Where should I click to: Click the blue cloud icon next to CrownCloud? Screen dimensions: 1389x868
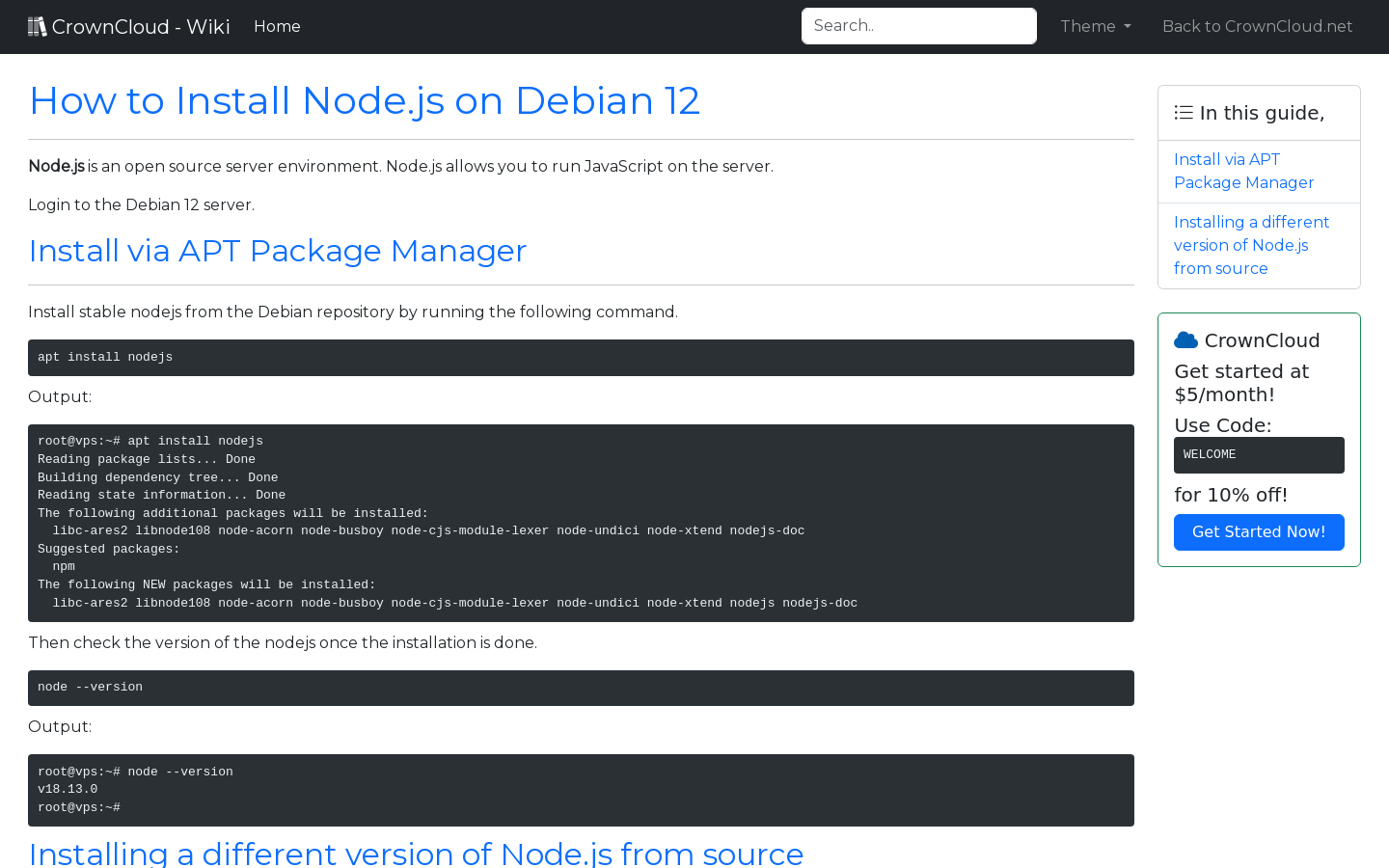pyautogui.click(x=1185, y=339)
